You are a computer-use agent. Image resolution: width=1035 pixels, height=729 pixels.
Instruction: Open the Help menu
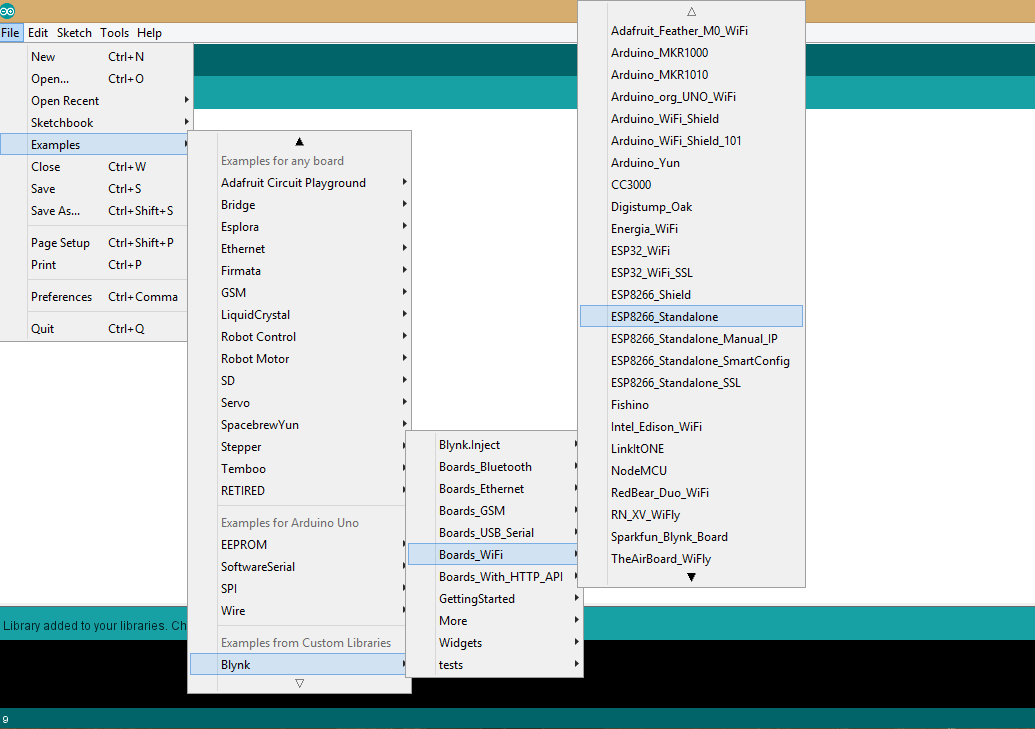coord(149,32)
